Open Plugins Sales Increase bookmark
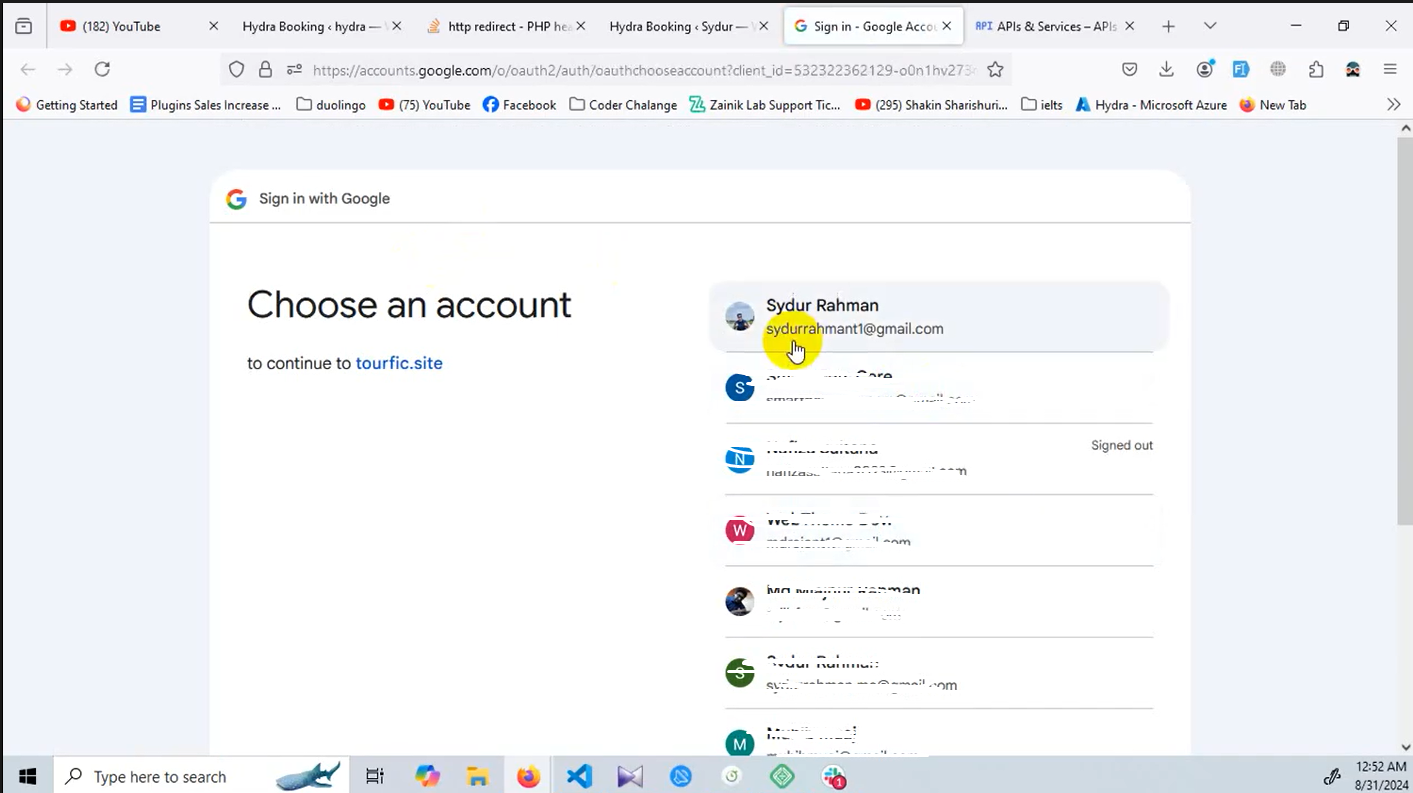 click(x=206, y=105)
